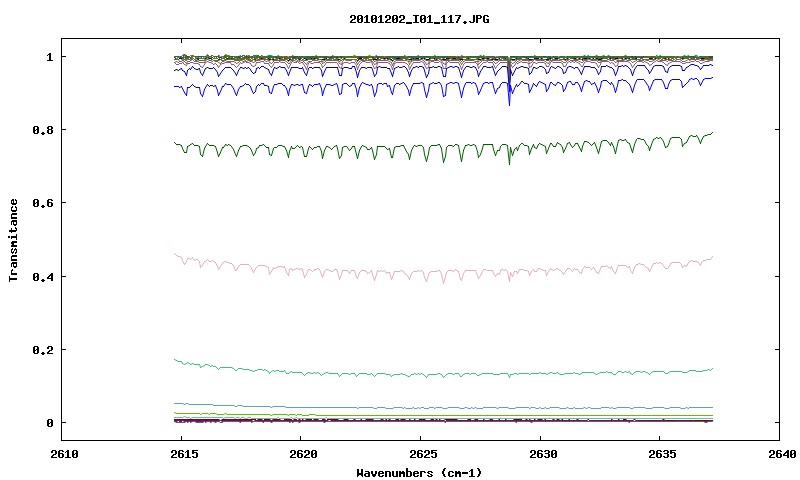This screenshot has width=800, height=480.
Task: Click the x-axis tick label 2635
Action: tap(662, 454)
